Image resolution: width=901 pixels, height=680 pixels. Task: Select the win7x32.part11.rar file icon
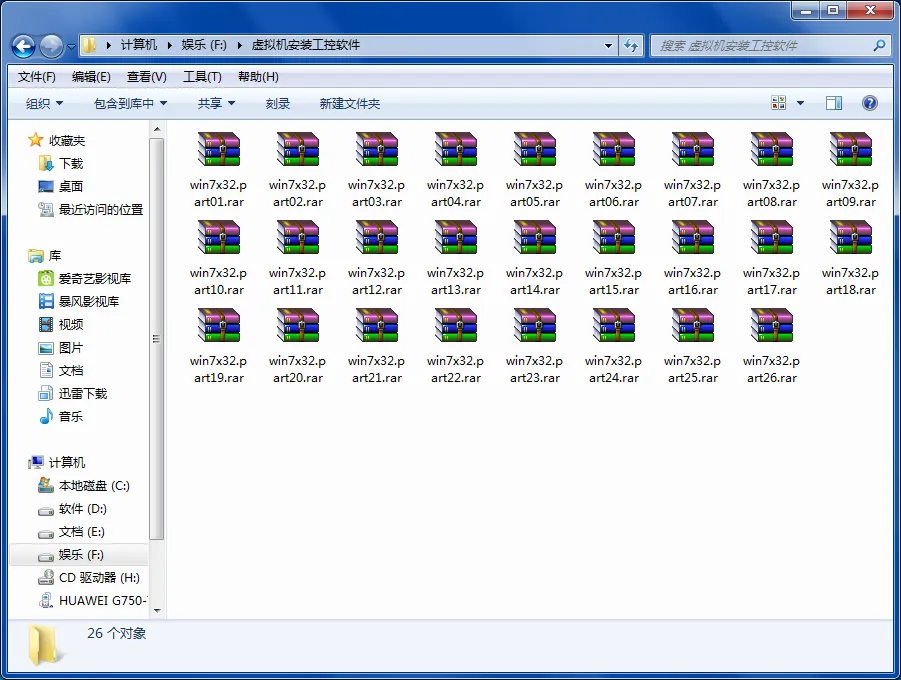pos(298,237)
